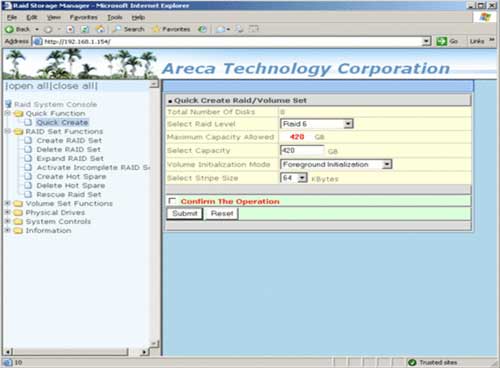Click the Volume Set Functions folder icon

18,204
